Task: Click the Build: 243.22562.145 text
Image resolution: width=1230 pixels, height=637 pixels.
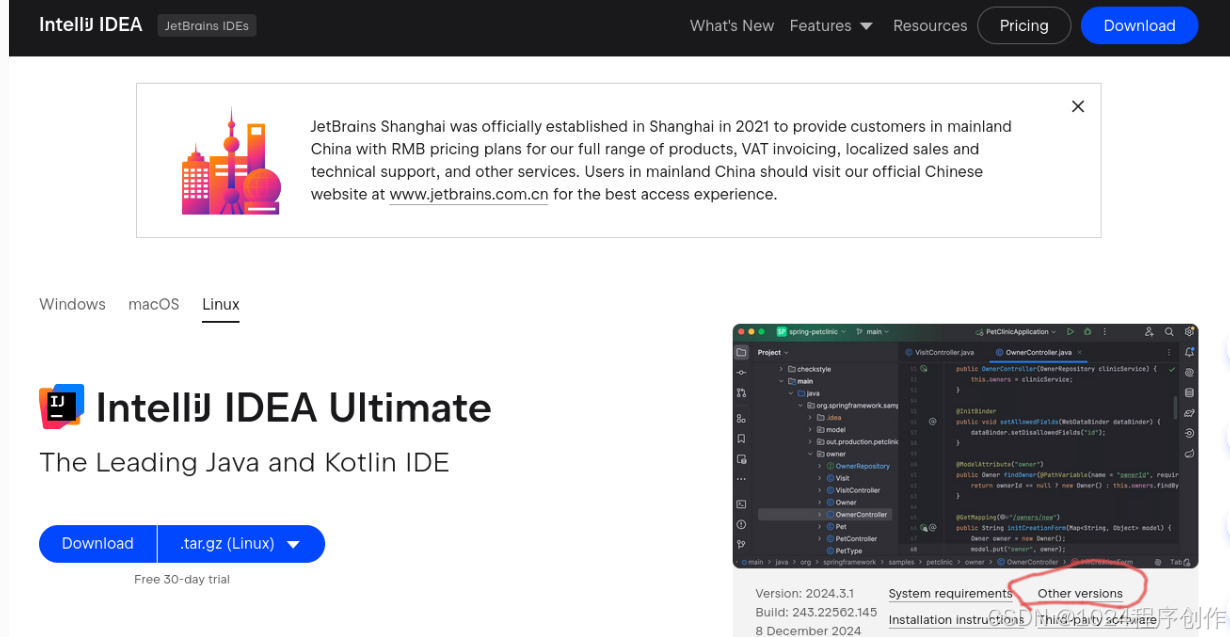Action: (816, 612)
